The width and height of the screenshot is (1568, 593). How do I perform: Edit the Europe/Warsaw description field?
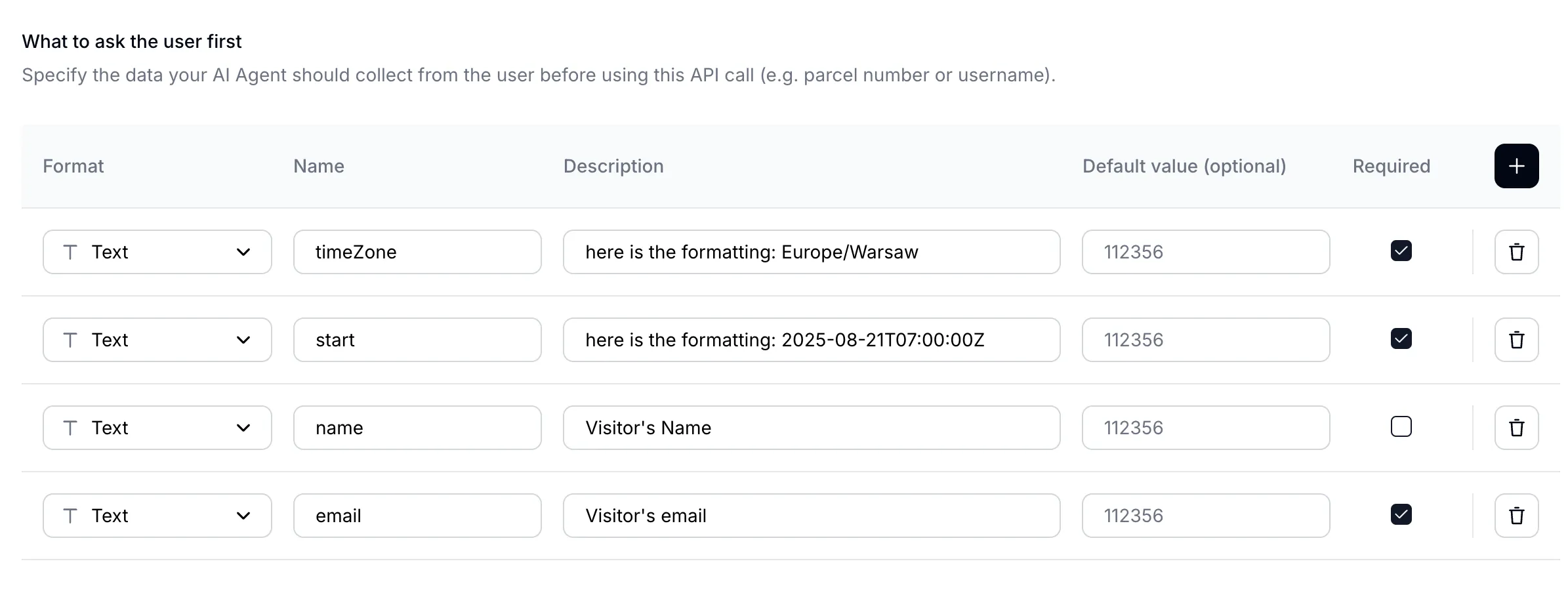[x=811, y=252]
